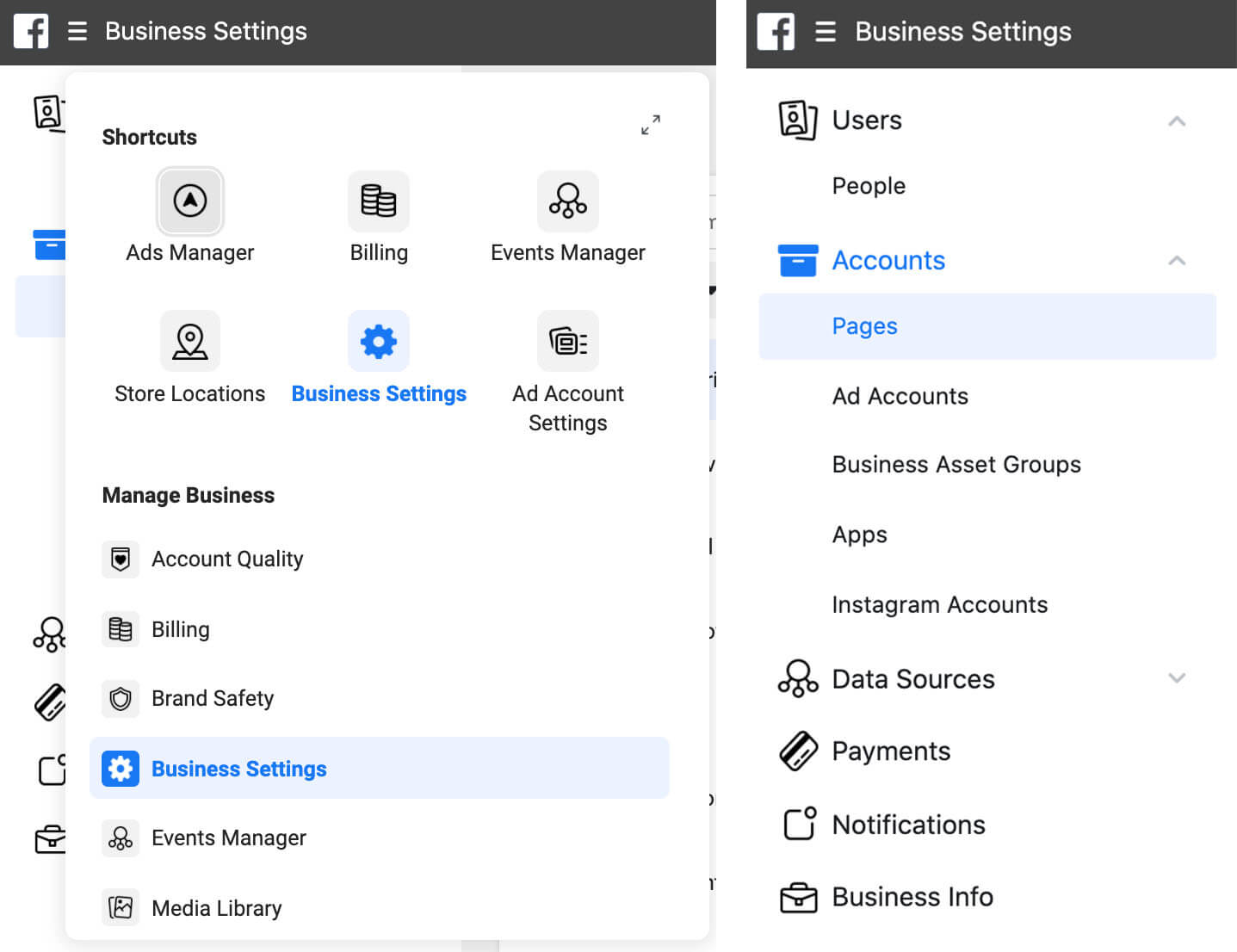Click the Business Settings gear icon
The image size is (1237, 952).
pos(379,341)
